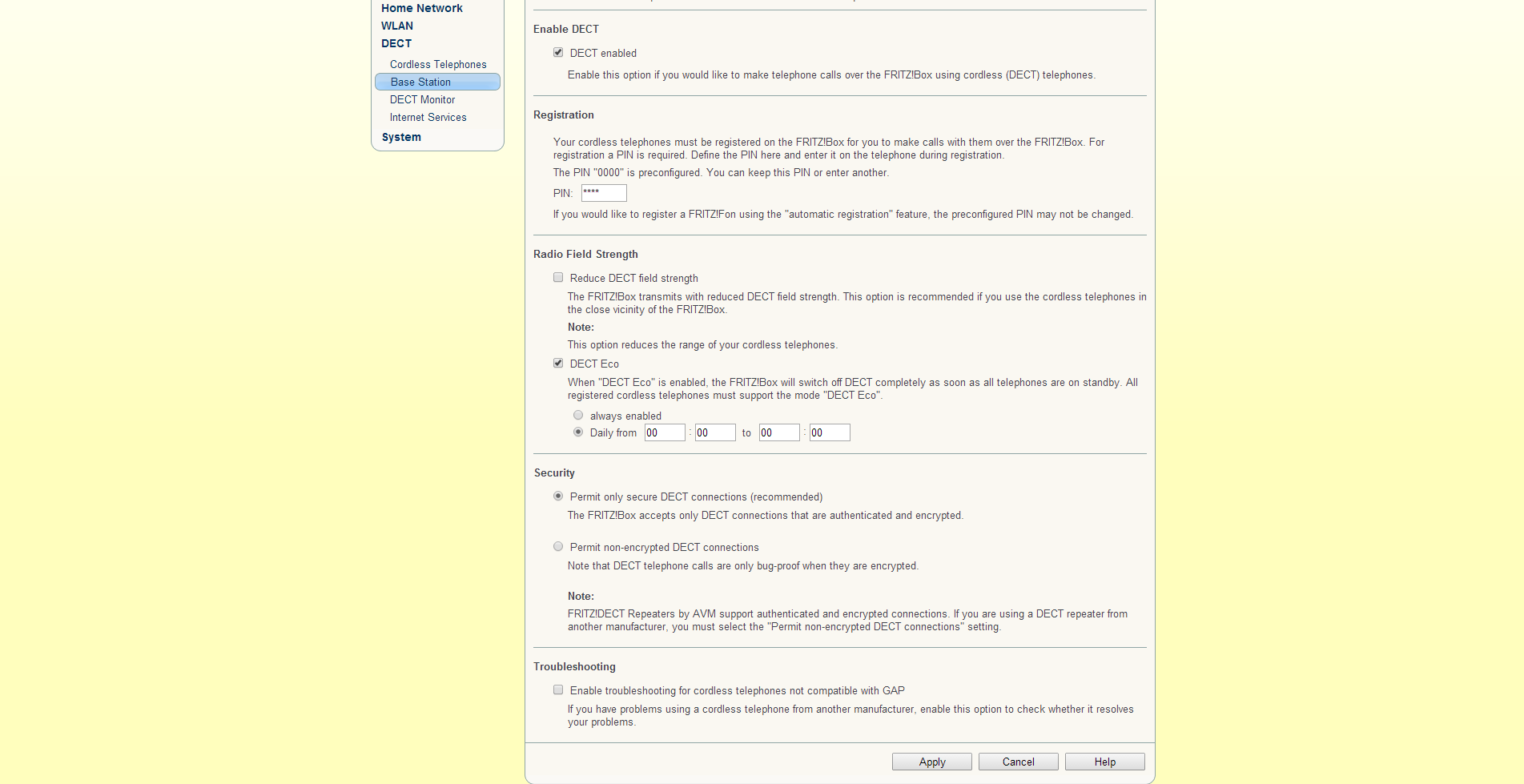Go to Cordless Telephones page
The height and width of the screenshot is (784, 1524).
pos(438,64)
